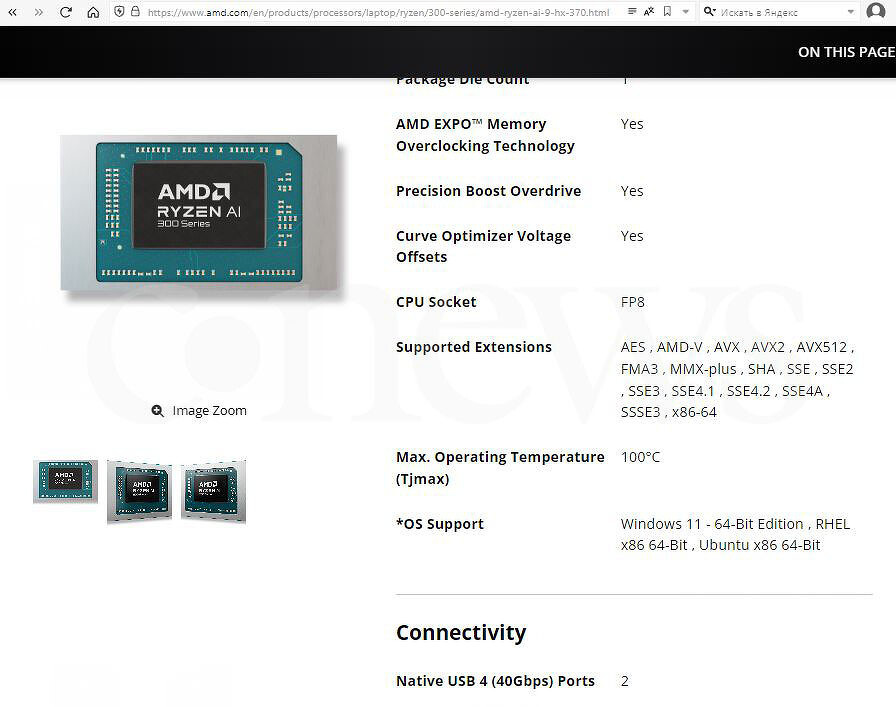Click the Native USB 4 (40Gbps) Ports label
The image size is (896, 707).
(495, 681)
